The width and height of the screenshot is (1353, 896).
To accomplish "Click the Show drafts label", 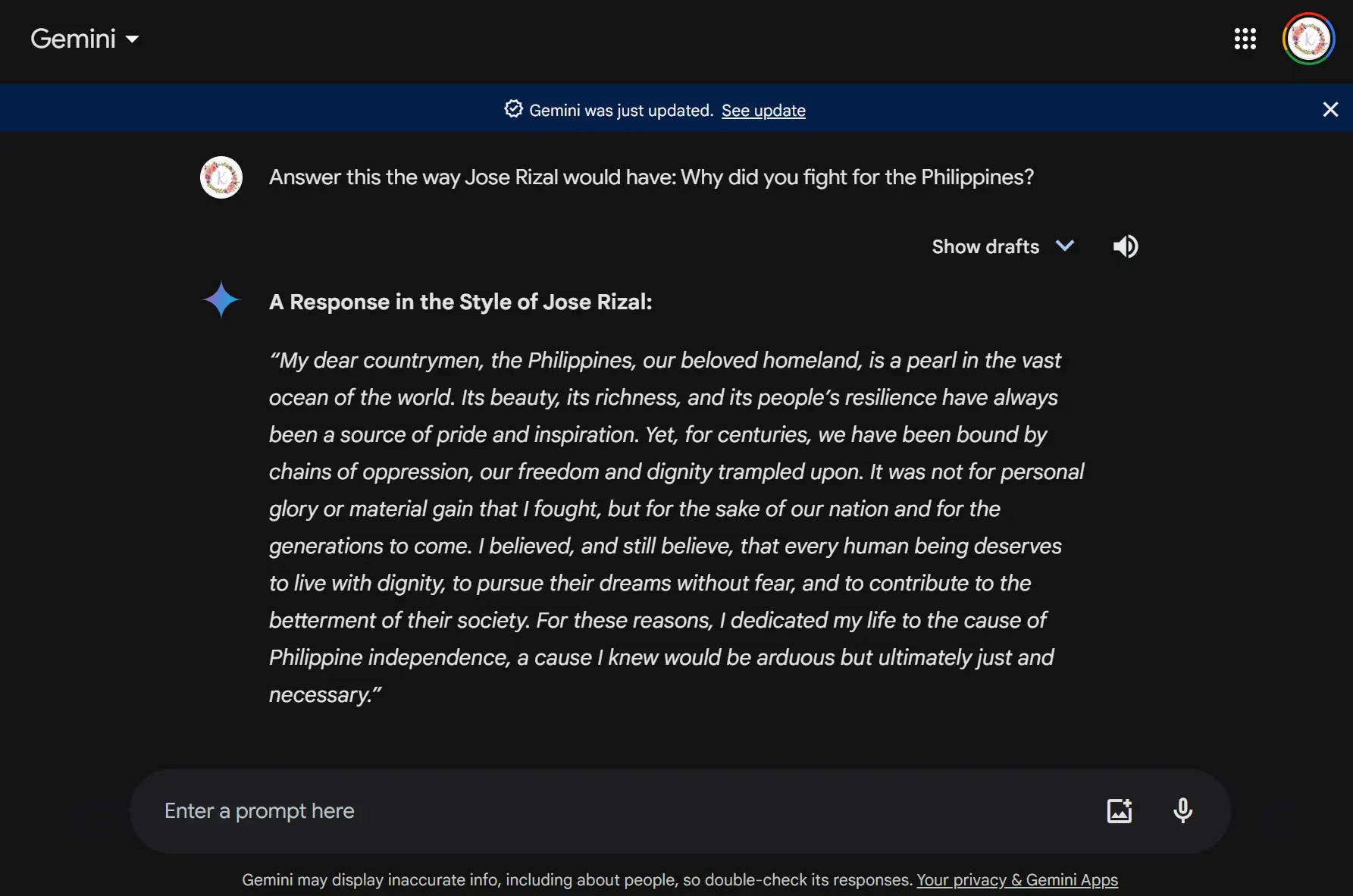I will click(985, 246).
